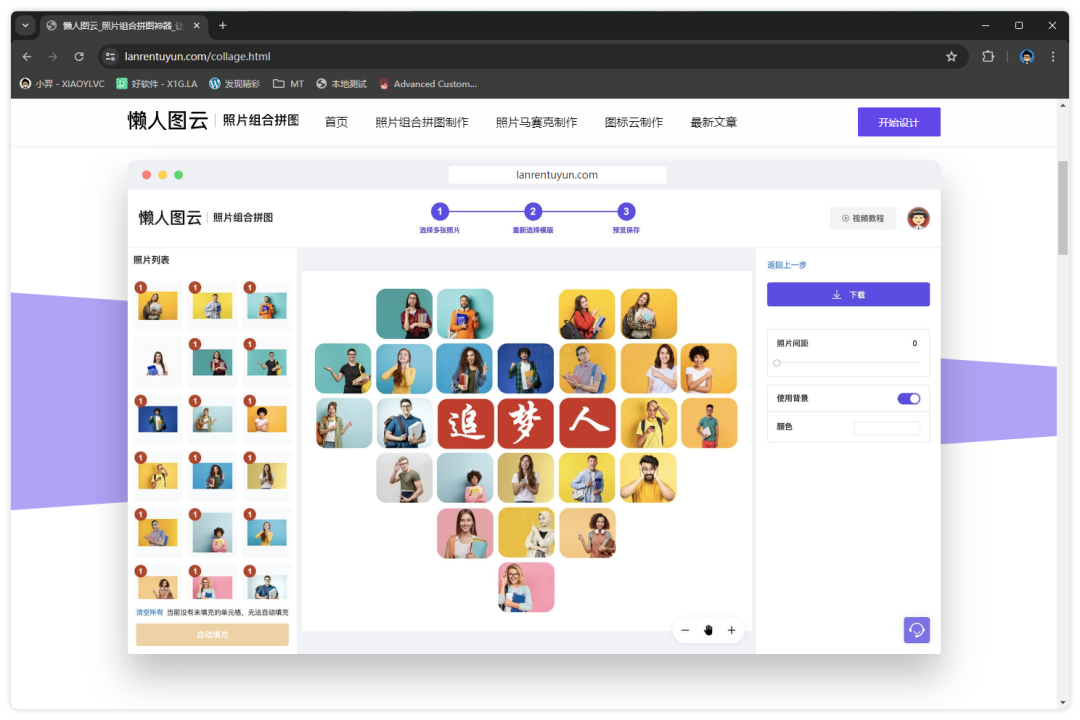Image resolution: width=1080 pixels, height=720 pixels.
Task: Click the 自动填充 auto fill button
Action: pyautogui.click(x=212, y=635)
